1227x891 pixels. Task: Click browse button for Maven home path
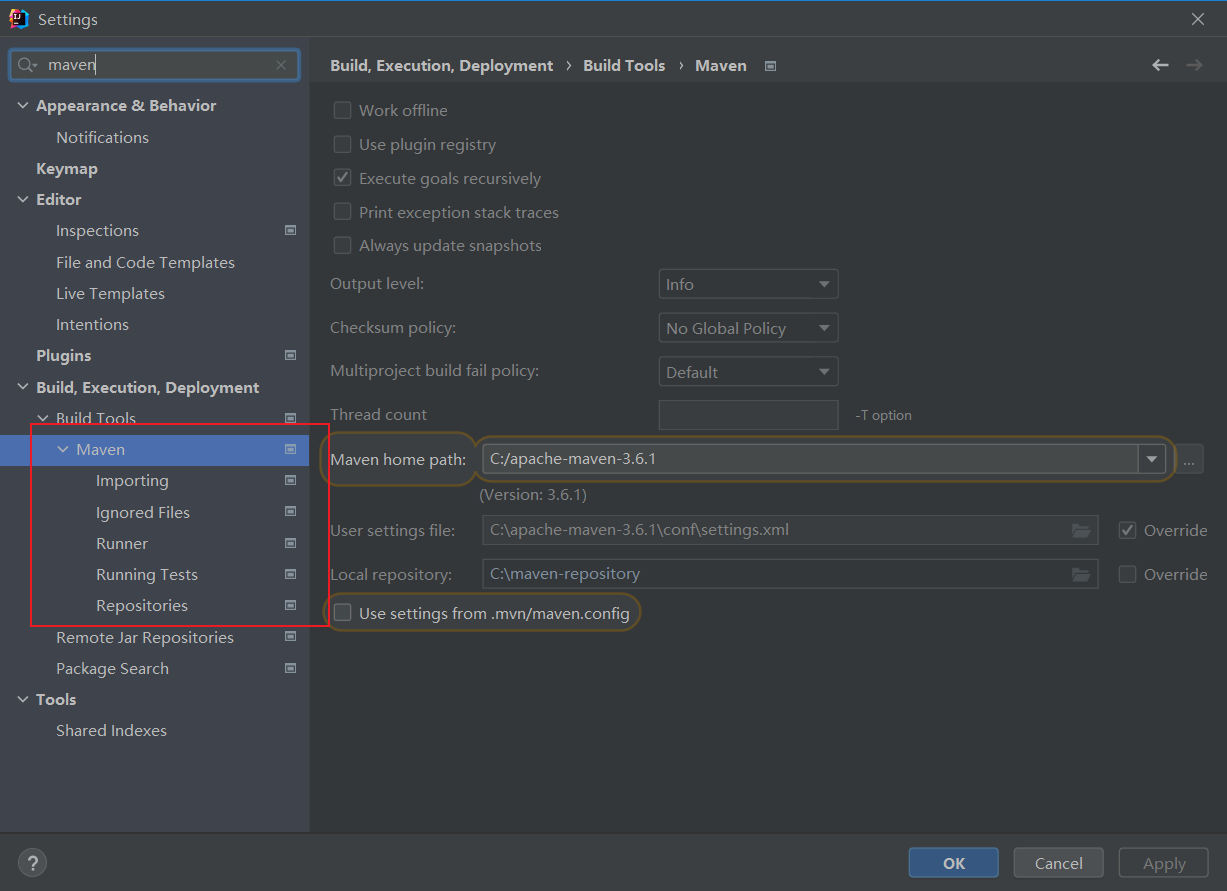1188,460
